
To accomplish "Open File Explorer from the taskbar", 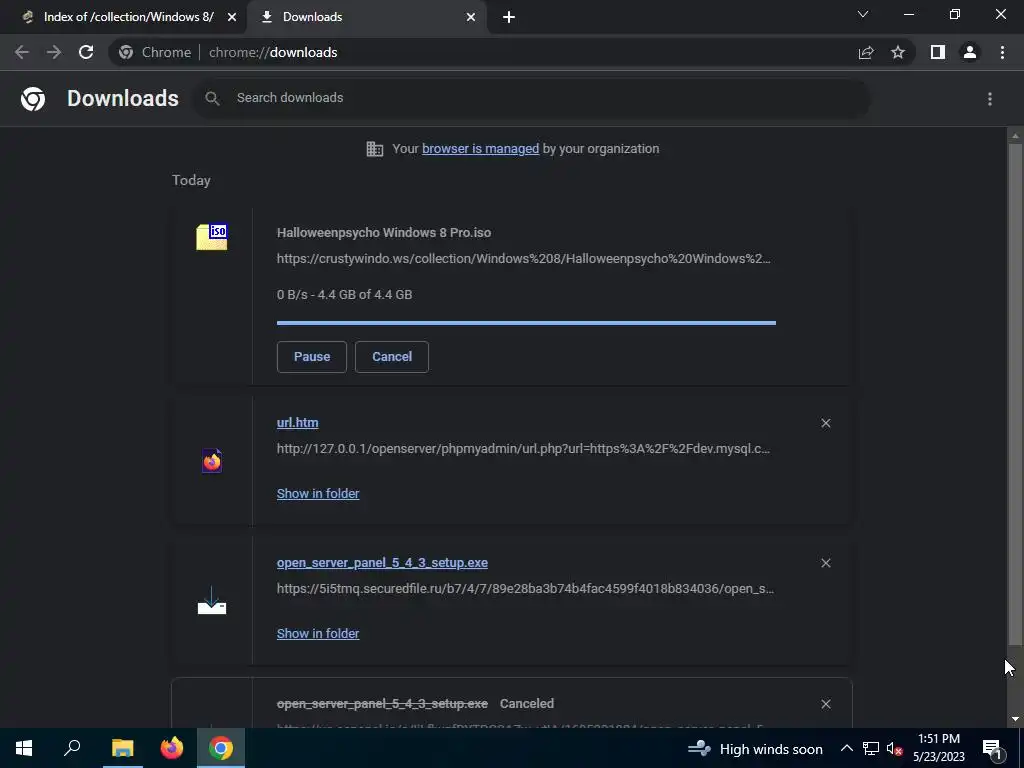I will click(x=122, y=748).
